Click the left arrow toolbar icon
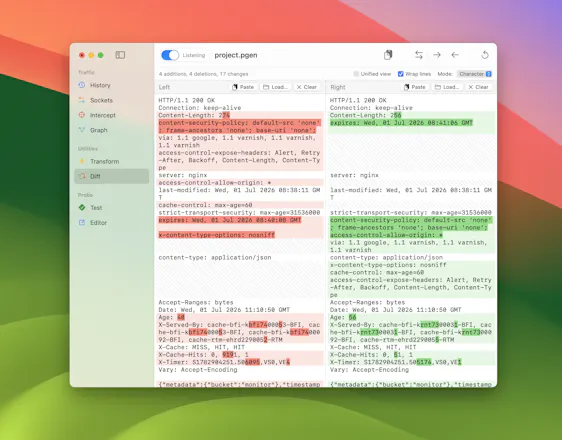The image size is (562, 440). point(455,55)
